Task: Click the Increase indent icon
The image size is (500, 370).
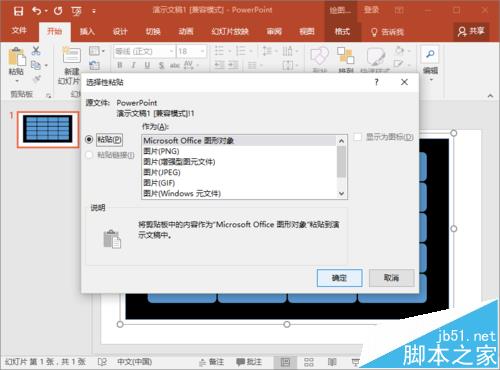Action: click(x=233, y=65)
